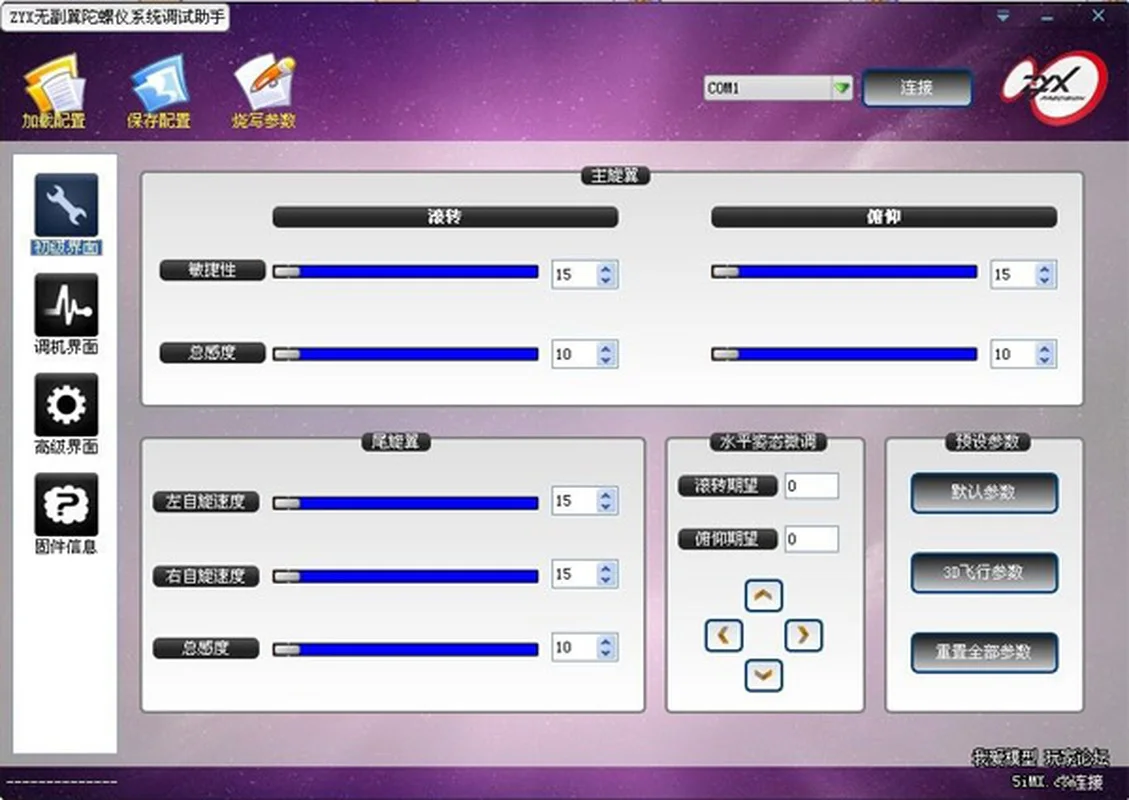Click the 预设参数 group title
The height and width of the screenshot is (800, 1129).
point(987,441)
